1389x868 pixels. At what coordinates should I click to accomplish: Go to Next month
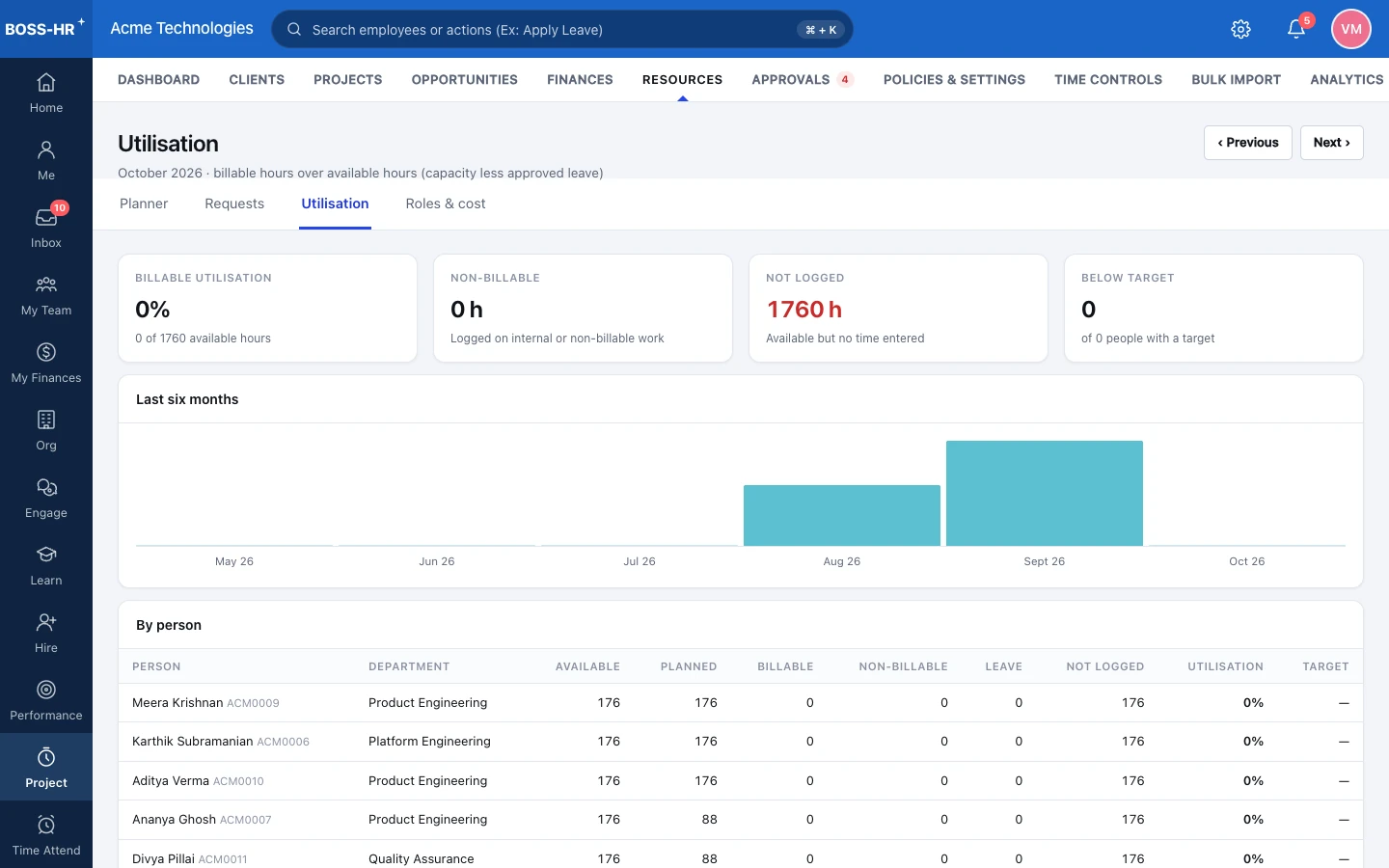(x=1332, y=143)
